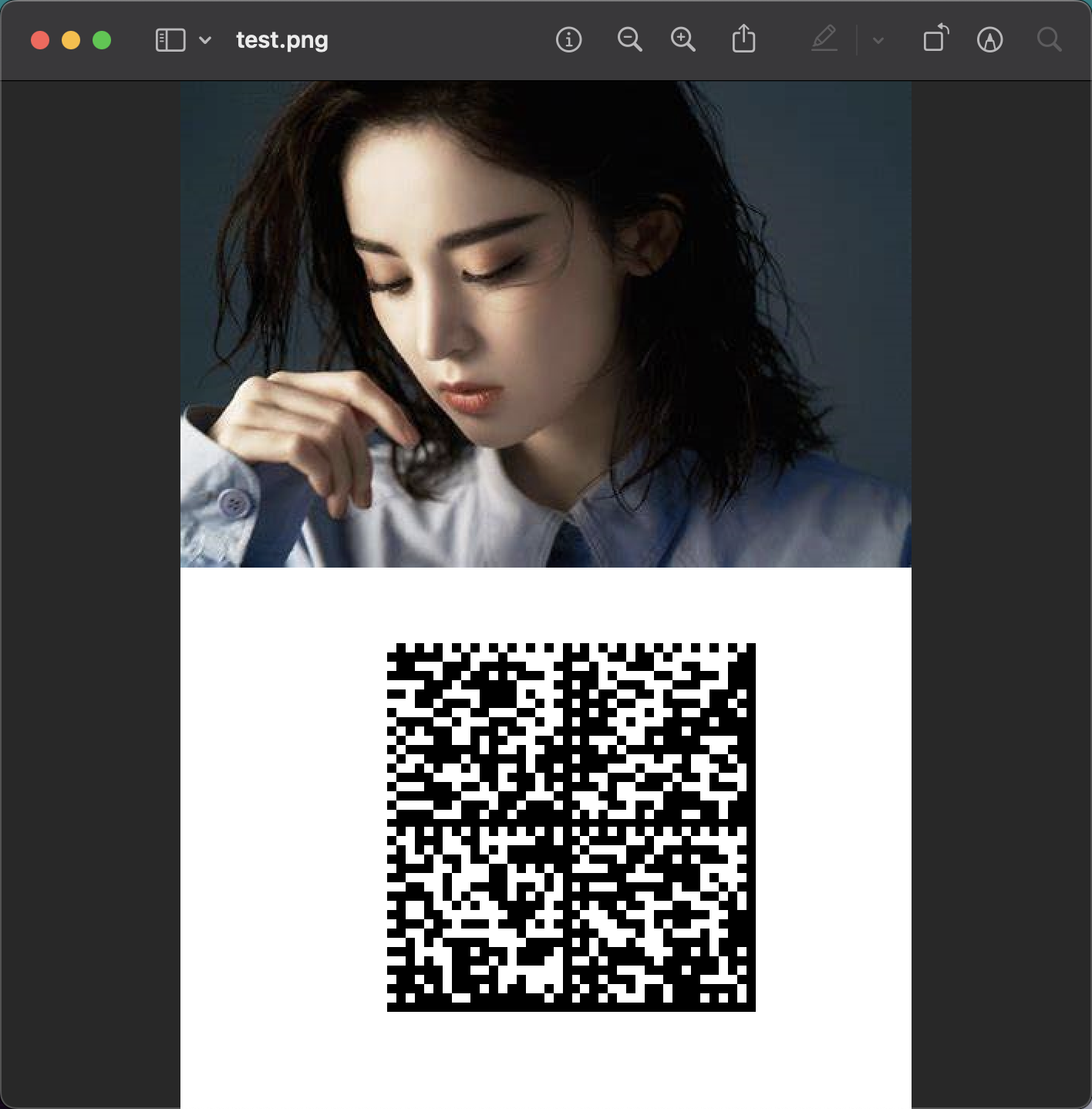Zoom in using the magnifier plus icon

click(683, 40)
